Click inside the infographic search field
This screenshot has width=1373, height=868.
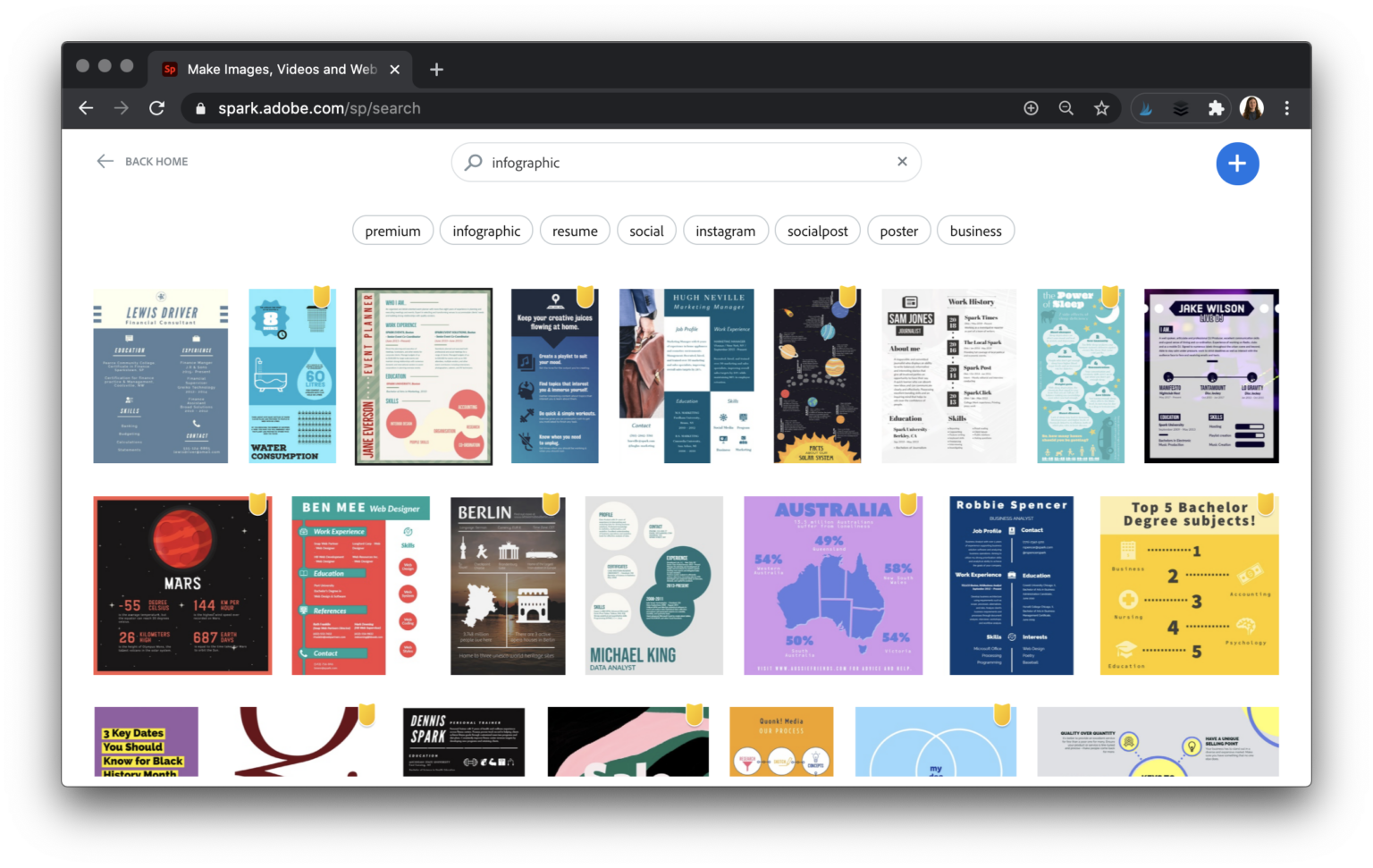626,162
